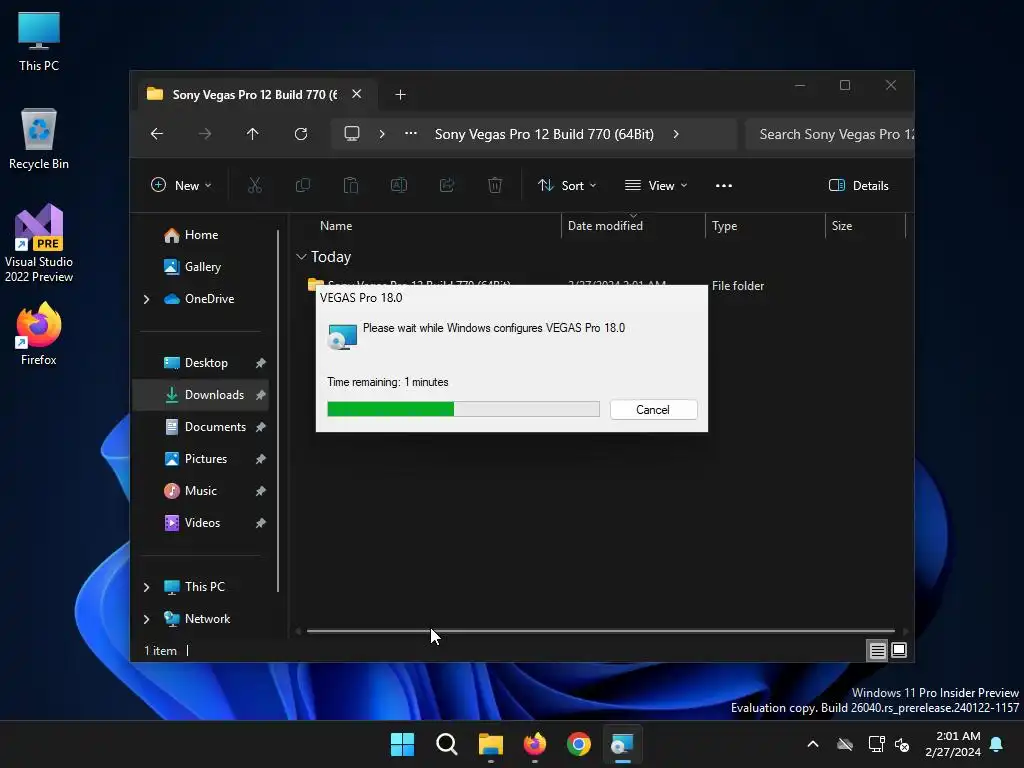
Task: Expand breadcrumb chevron after PC icon
Action: pyautogui.click(x=382, y=134)
